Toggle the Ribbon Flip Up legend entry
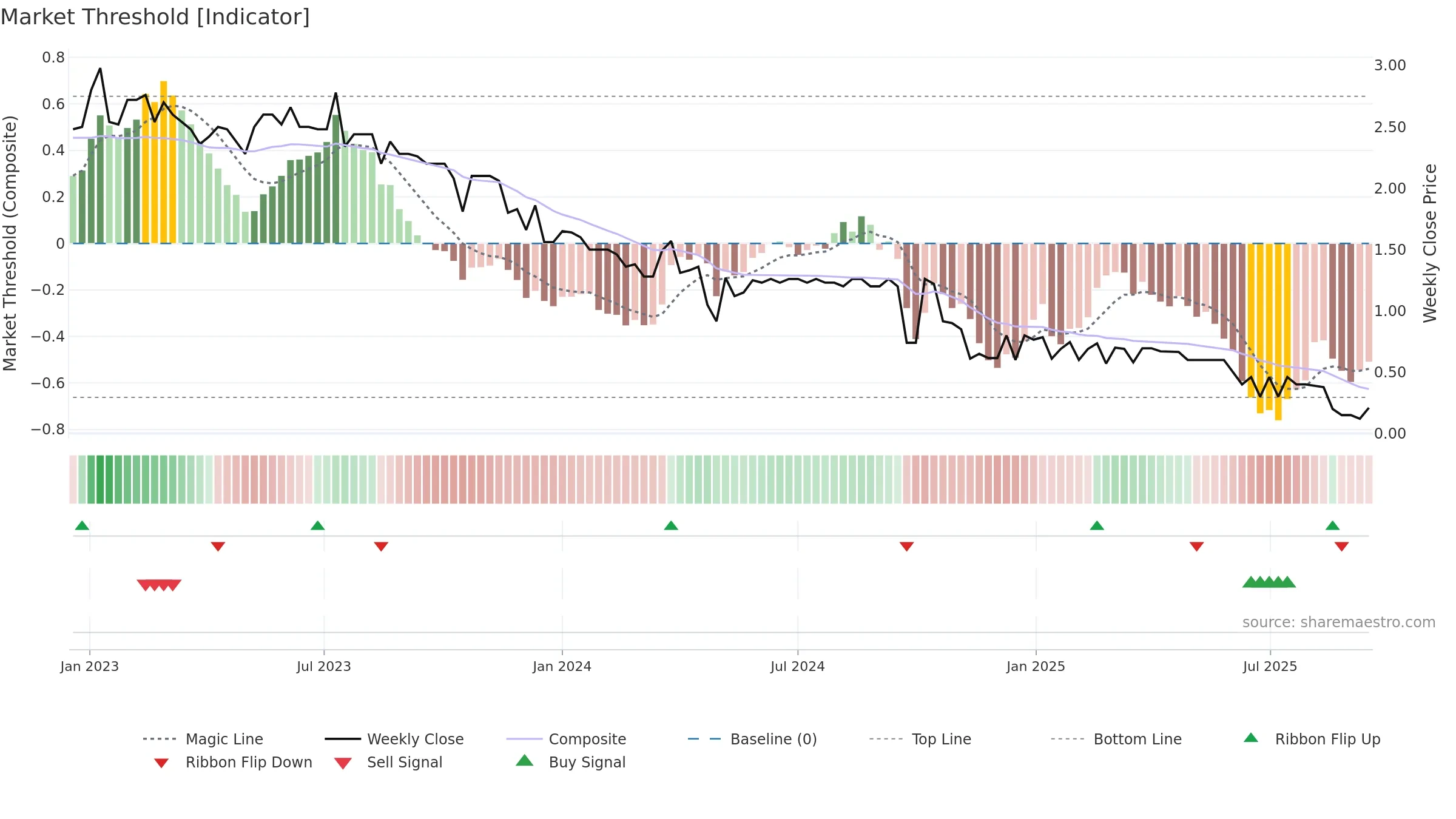The image size is (1456, 819). [x=1312, y=739]
